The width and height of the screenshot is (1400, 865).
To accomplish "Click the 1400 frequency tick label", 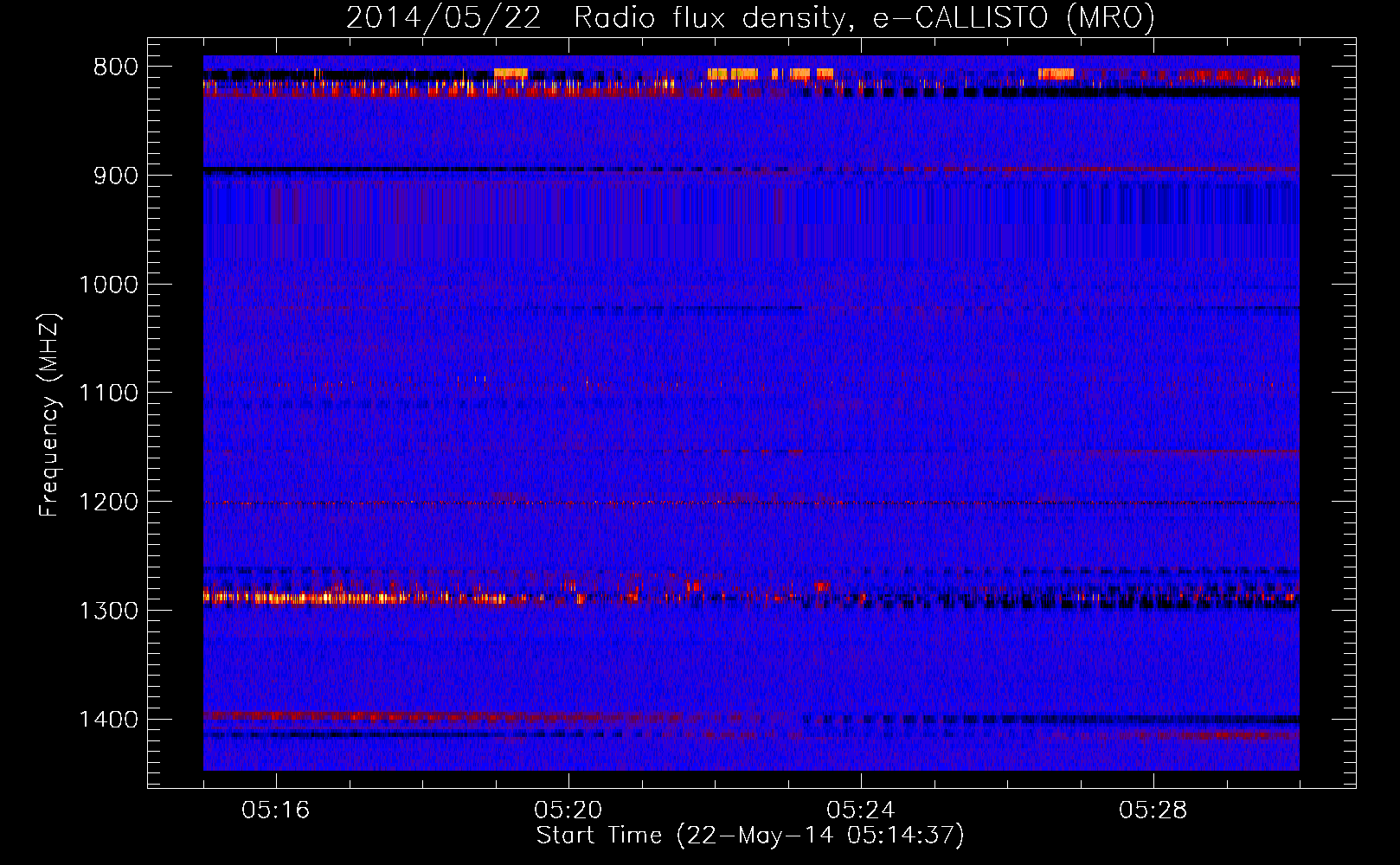I will pos(108,720).
